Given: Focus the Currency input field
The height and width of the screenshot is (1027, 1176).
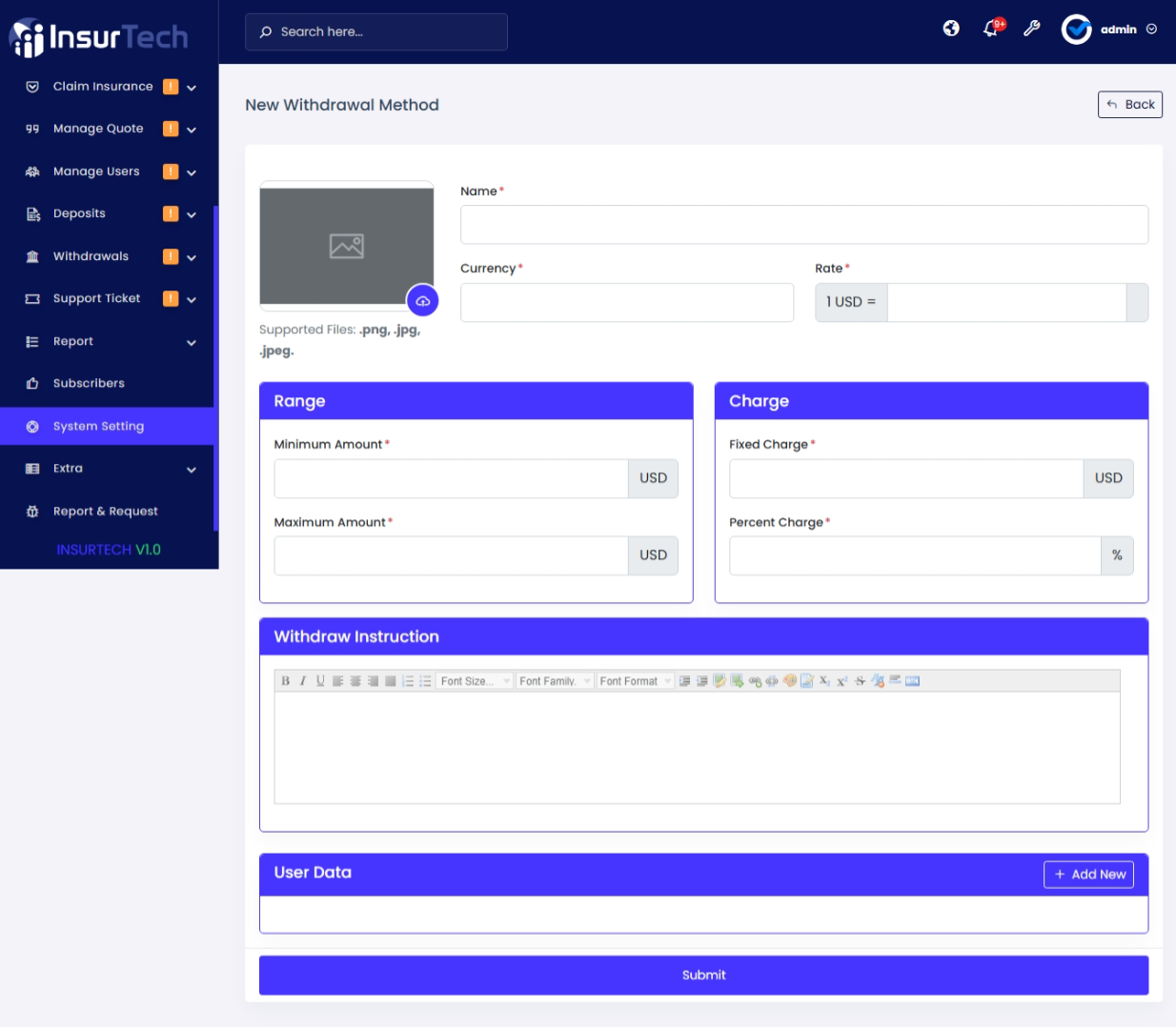Looking at the screenshot, I should pyautogui.click(x=627, y=302).
